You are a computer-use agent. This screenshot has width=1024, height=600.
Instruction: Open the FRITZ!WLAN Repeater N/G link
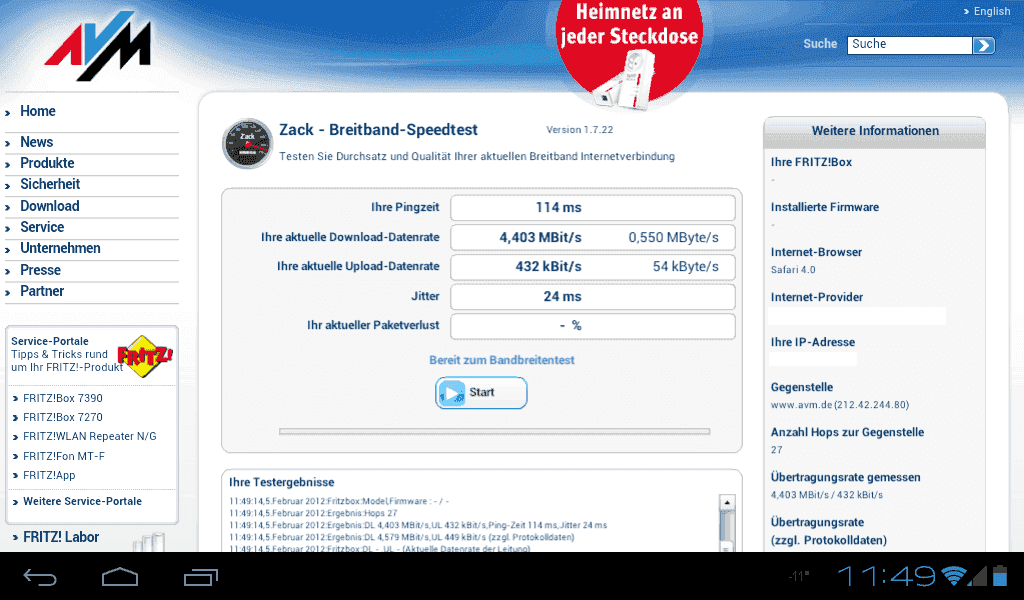[x=89, y=436]
